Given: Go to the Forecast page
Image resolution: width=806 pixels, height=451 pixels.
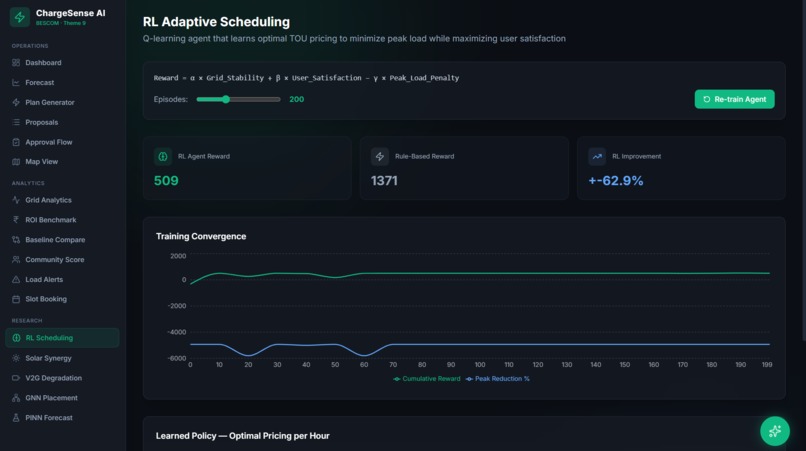Looking at the screenshot, I should pyautogui.click(x=62, y=82).
